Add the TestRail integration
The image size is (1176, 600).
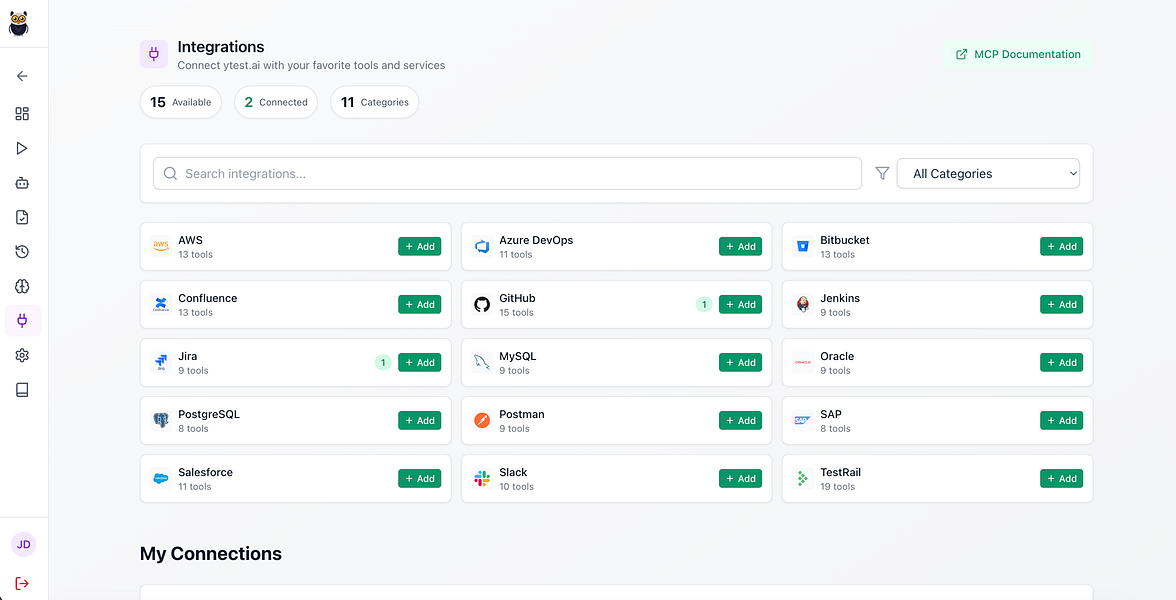1061,478
